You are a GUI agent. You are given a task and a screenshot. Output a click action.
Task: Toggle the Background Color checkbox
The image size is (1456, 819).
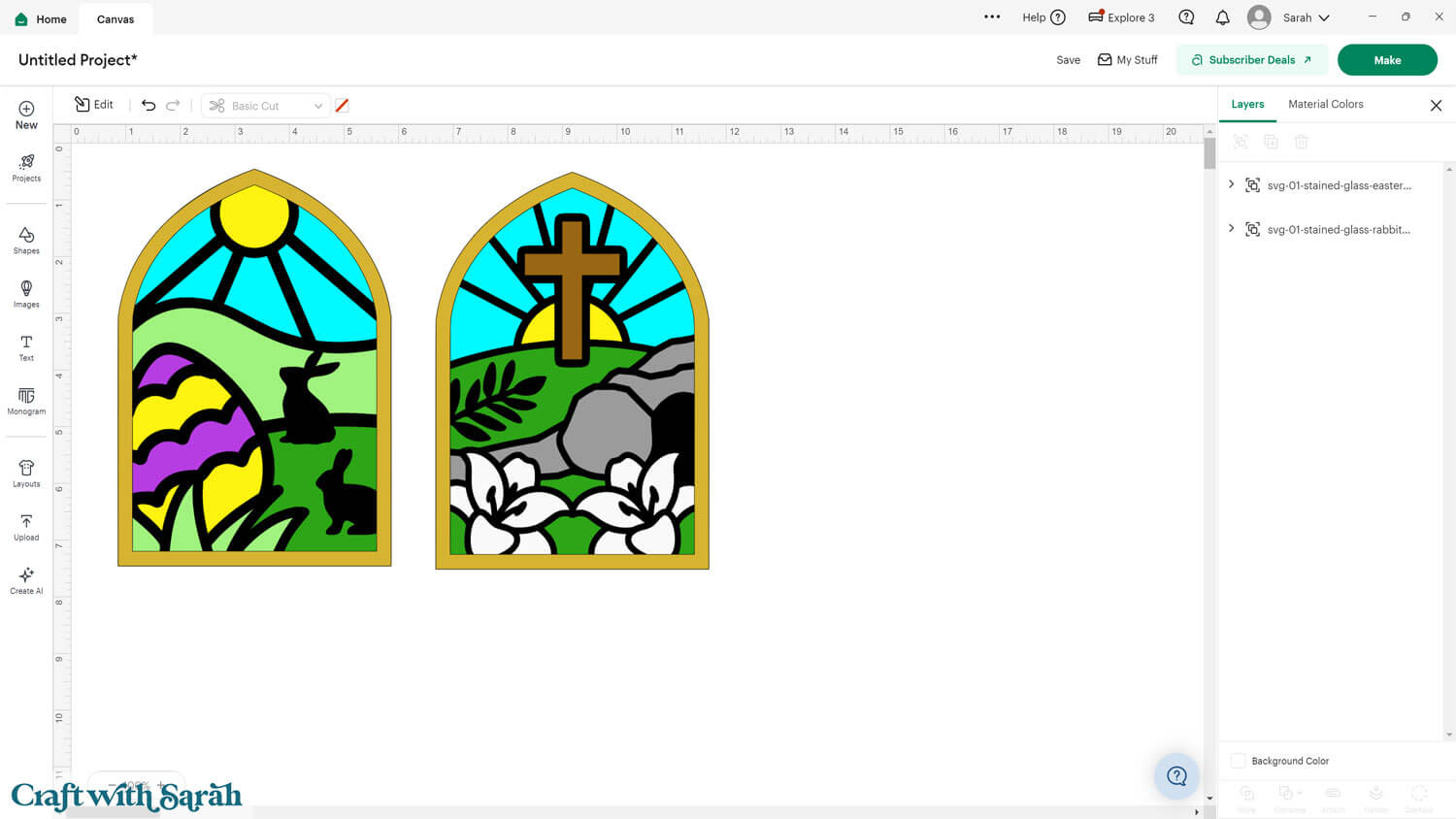point(1238,761)
